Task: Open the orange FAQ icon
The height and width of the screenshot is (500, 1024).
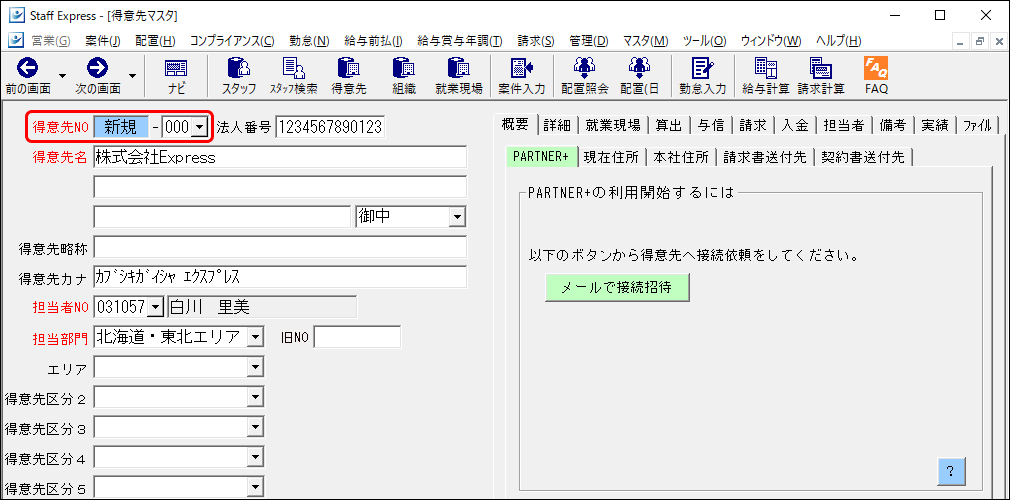Action: pos(876,68)
